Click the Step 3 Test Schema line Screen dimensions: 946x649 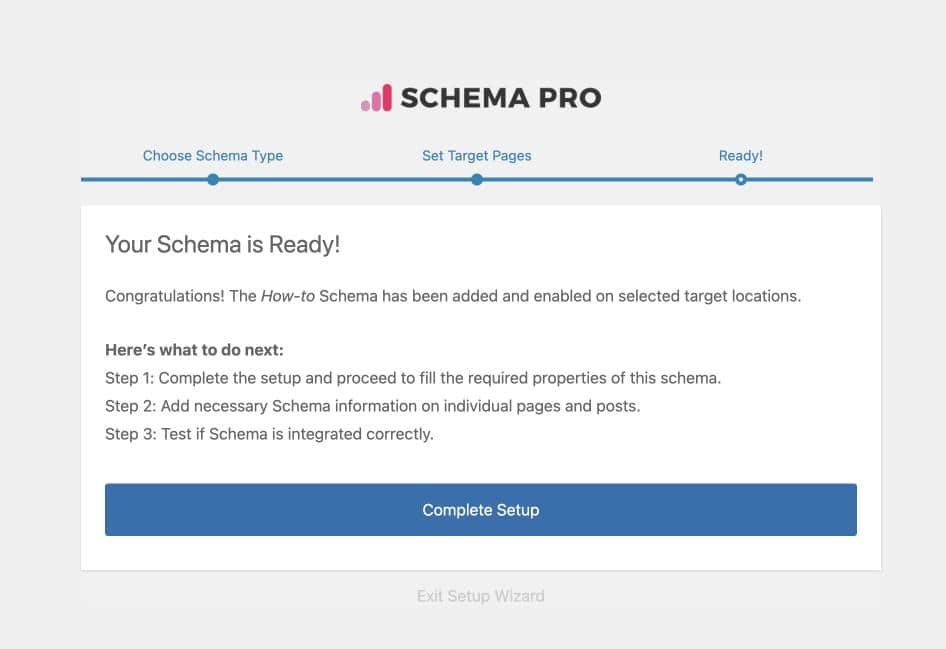point(269,435)
